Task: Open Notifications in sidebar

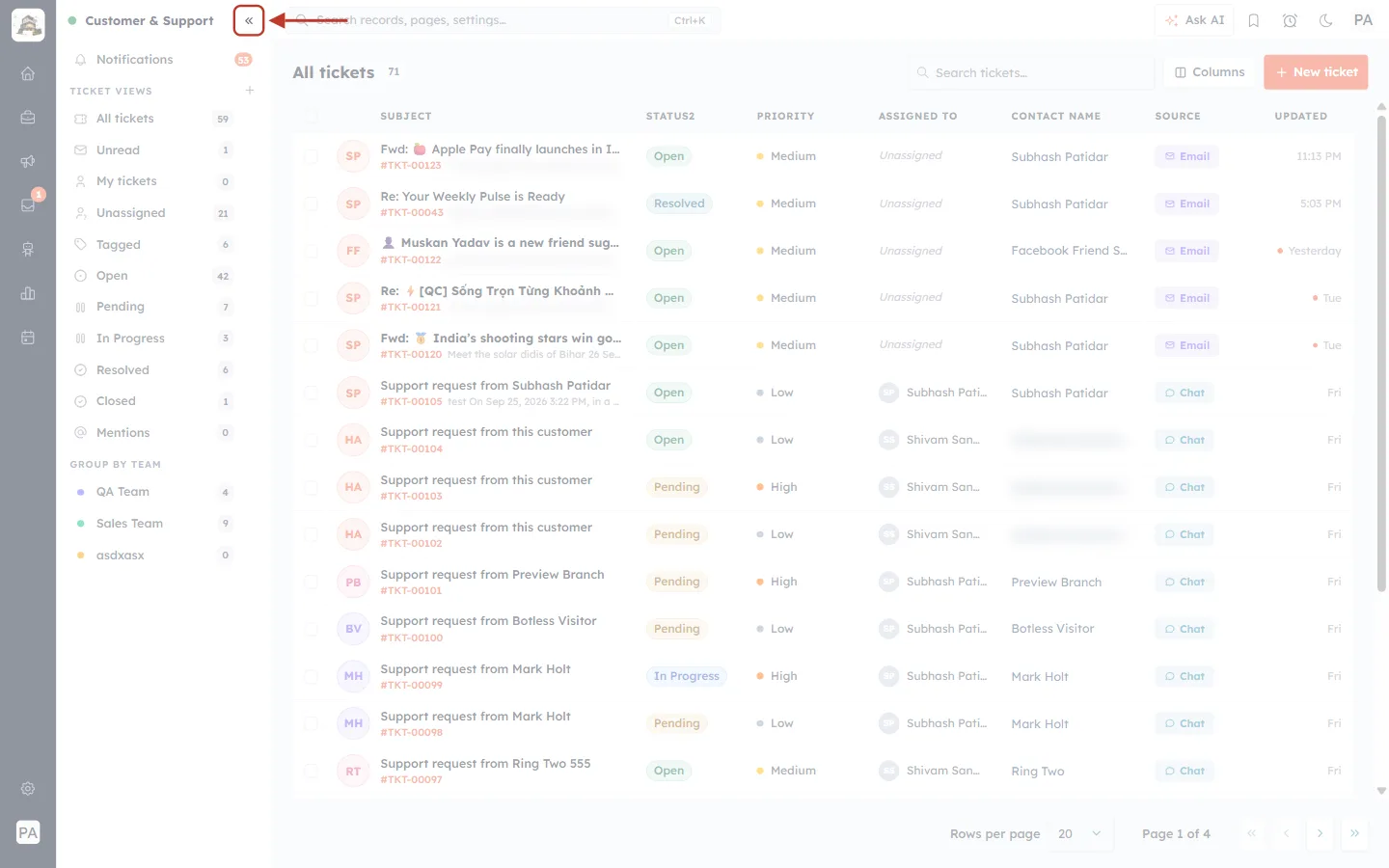Action: (161, 60)
